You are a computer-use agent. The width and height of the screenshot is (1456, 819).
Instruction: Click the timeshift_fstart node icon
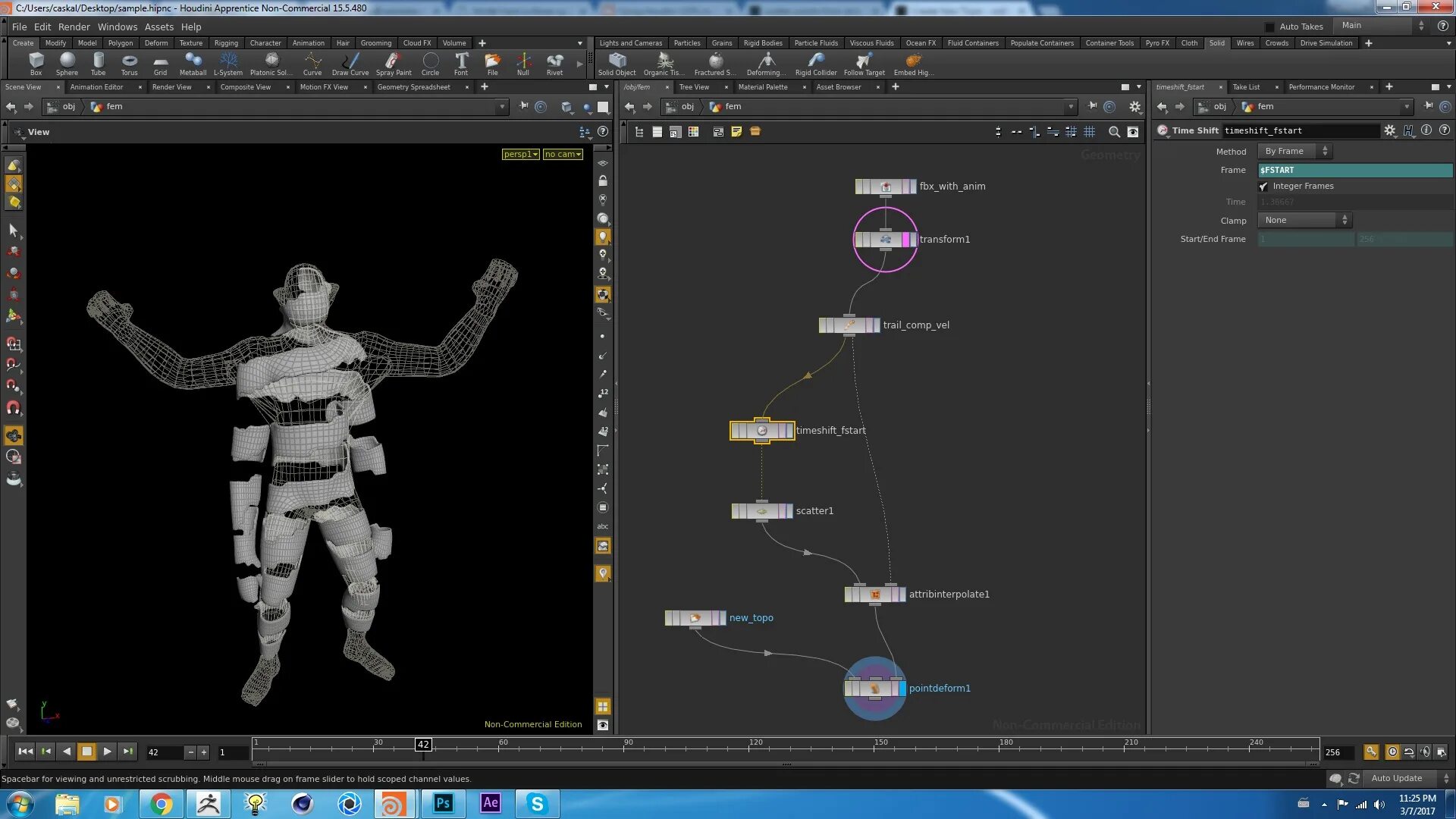[x=761, y=431]
